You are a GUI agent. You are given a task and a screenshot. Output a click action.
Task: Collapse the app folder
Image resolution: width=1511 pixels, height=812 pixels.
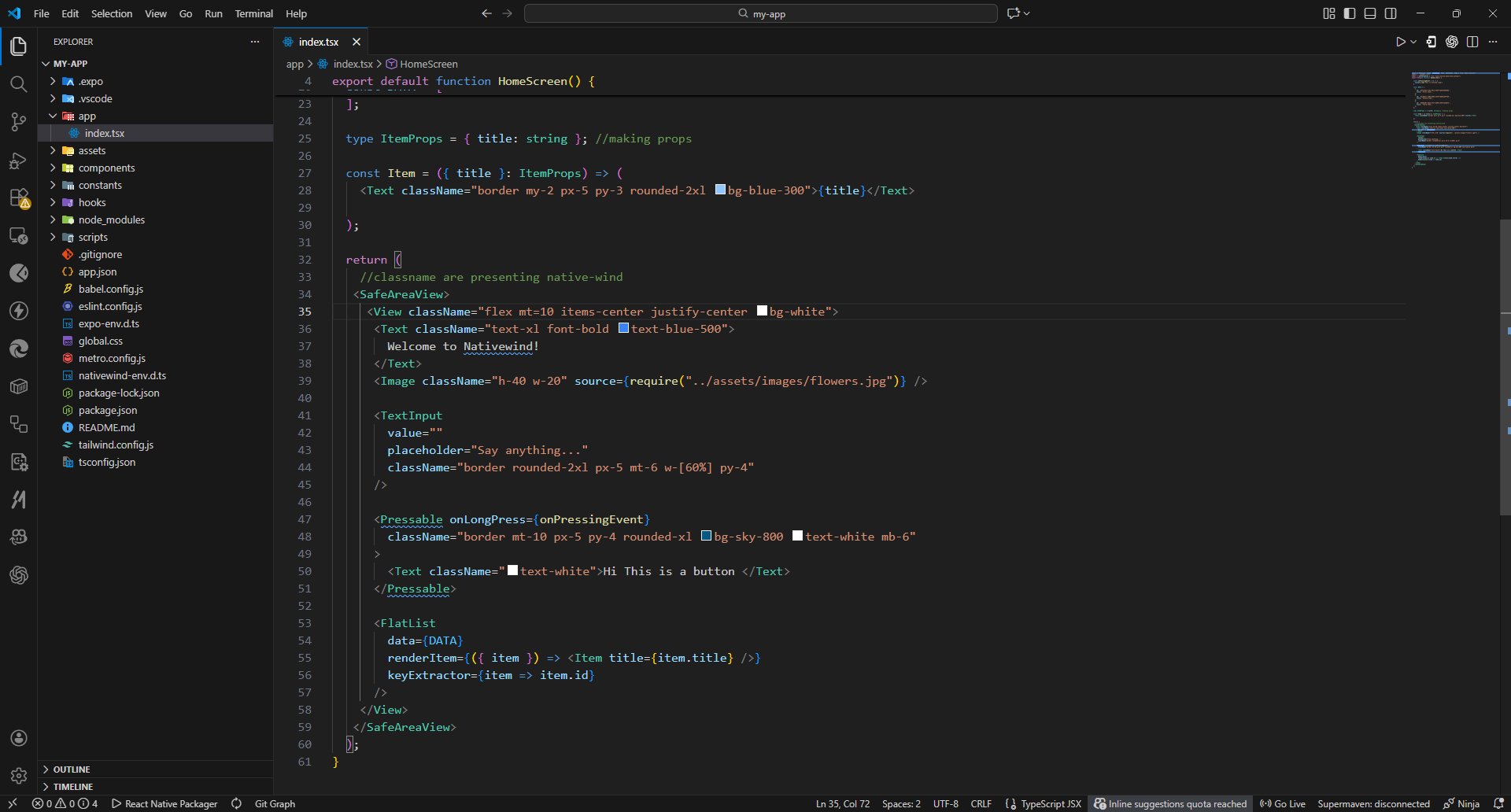pyautogui.click(x=87, y=116)
